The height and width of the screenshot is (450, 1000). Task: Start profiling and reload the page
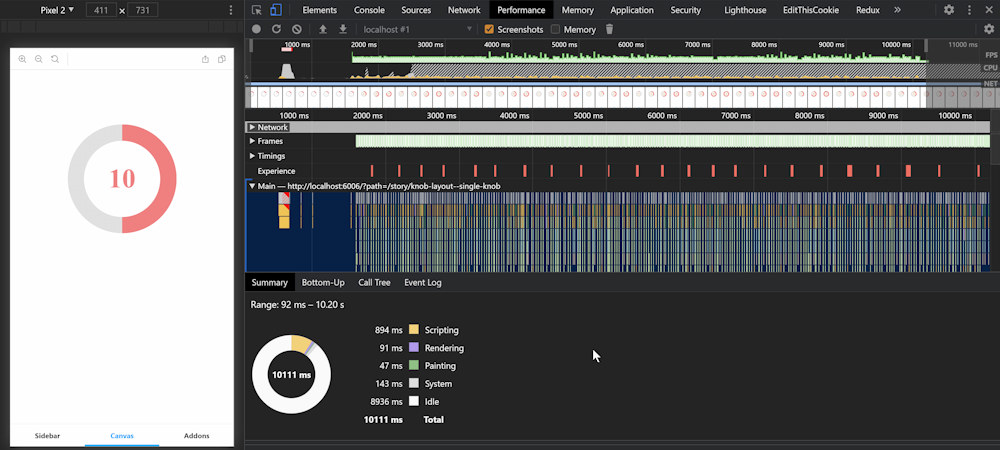[x=277, y=29]
